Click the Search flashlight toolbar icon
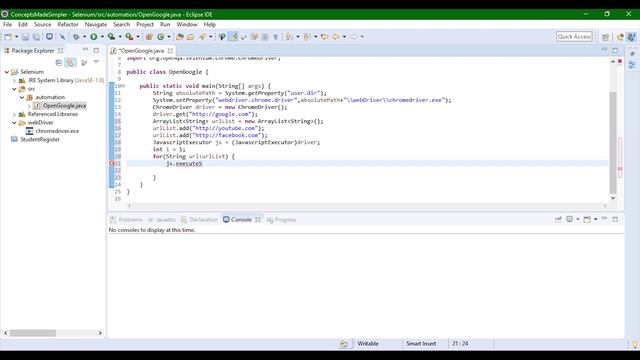 [202, 37]
